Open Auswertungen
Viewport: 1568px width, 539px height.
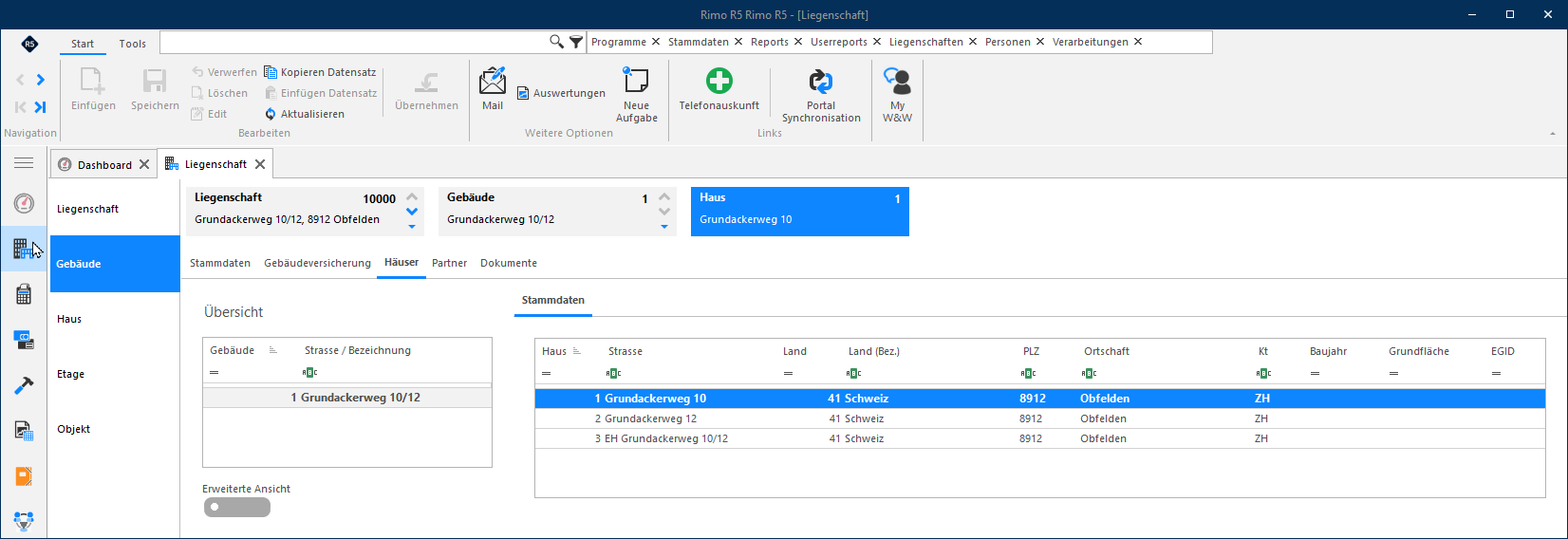(x=561, y=93)
